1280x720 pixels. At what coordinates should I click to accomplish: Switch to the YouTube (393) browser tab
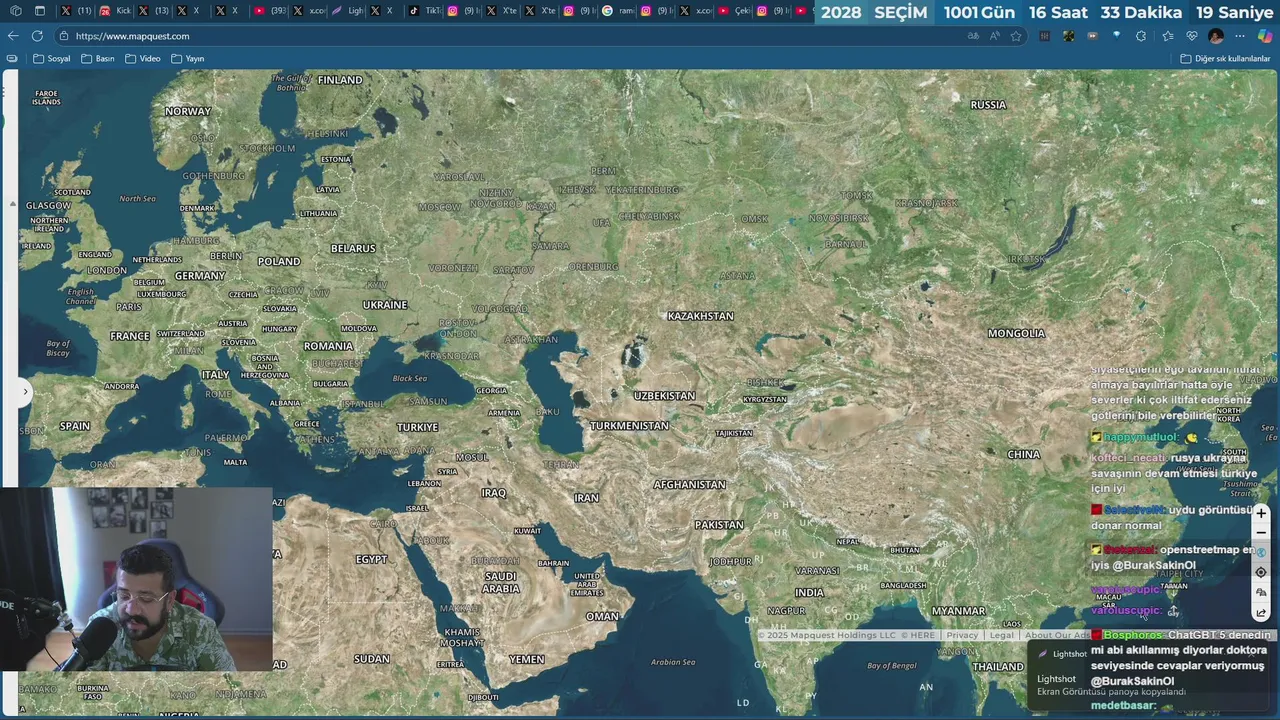click(270, 11)
